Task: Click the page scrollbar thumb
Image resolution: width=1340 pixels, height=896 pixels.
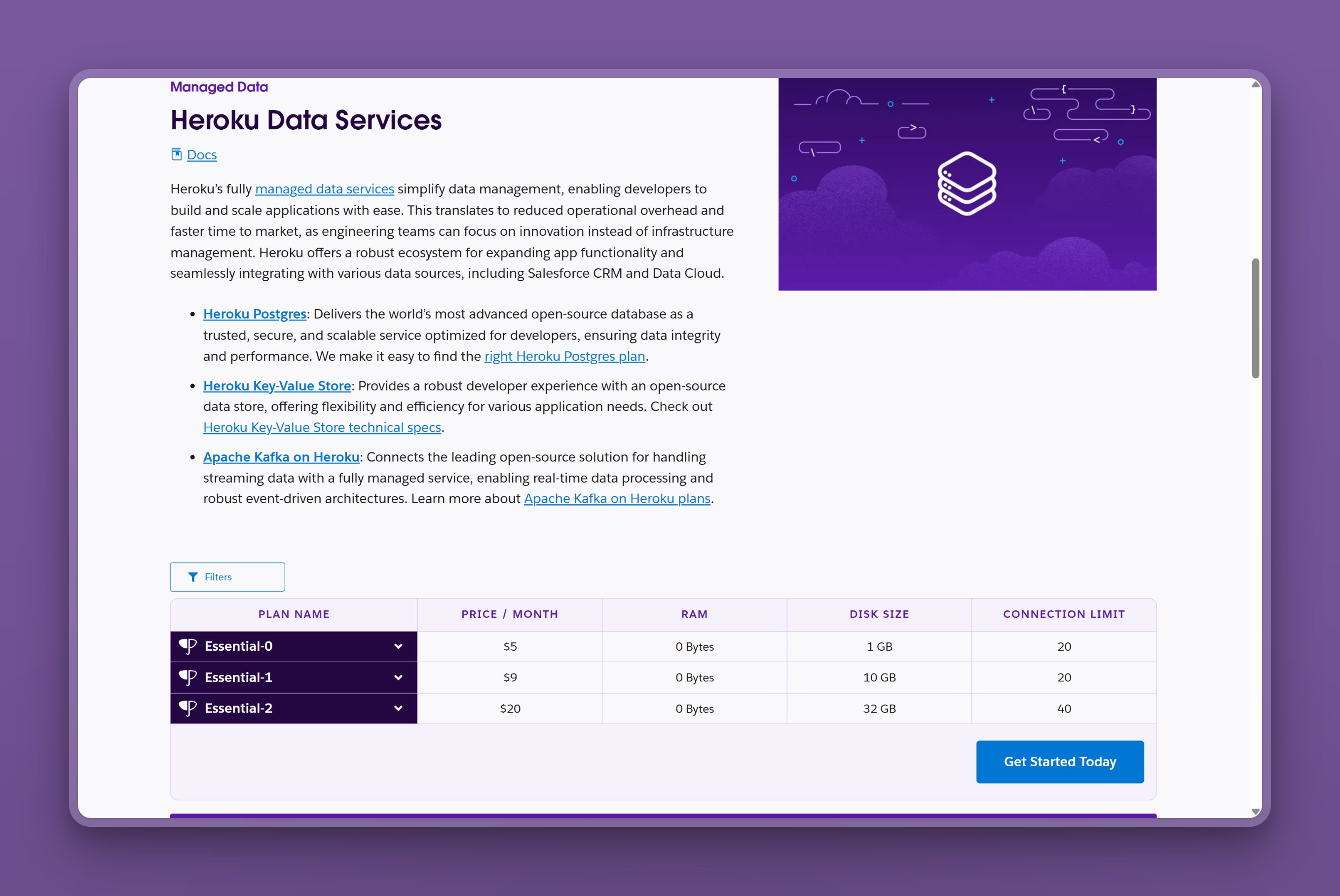Action: [x=1255, y=318]
